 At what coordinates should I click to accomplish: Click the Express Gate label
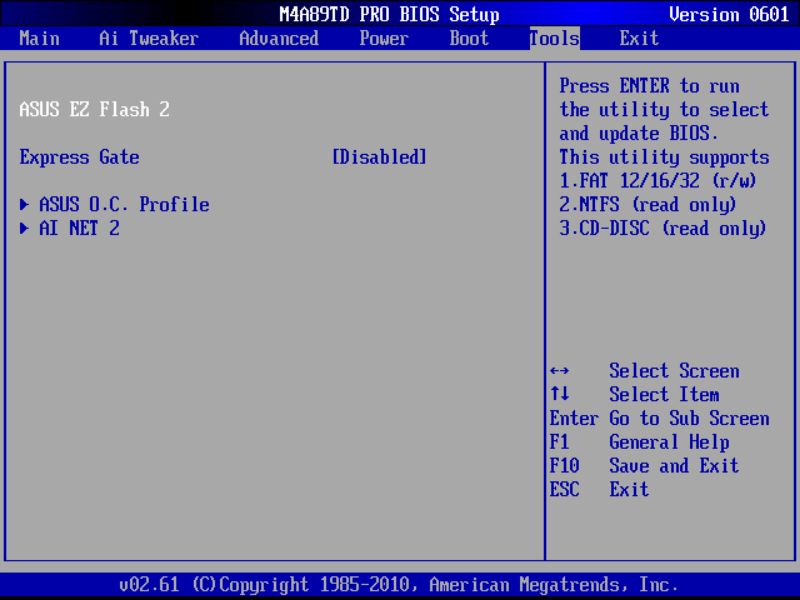[x=78, y=157]
